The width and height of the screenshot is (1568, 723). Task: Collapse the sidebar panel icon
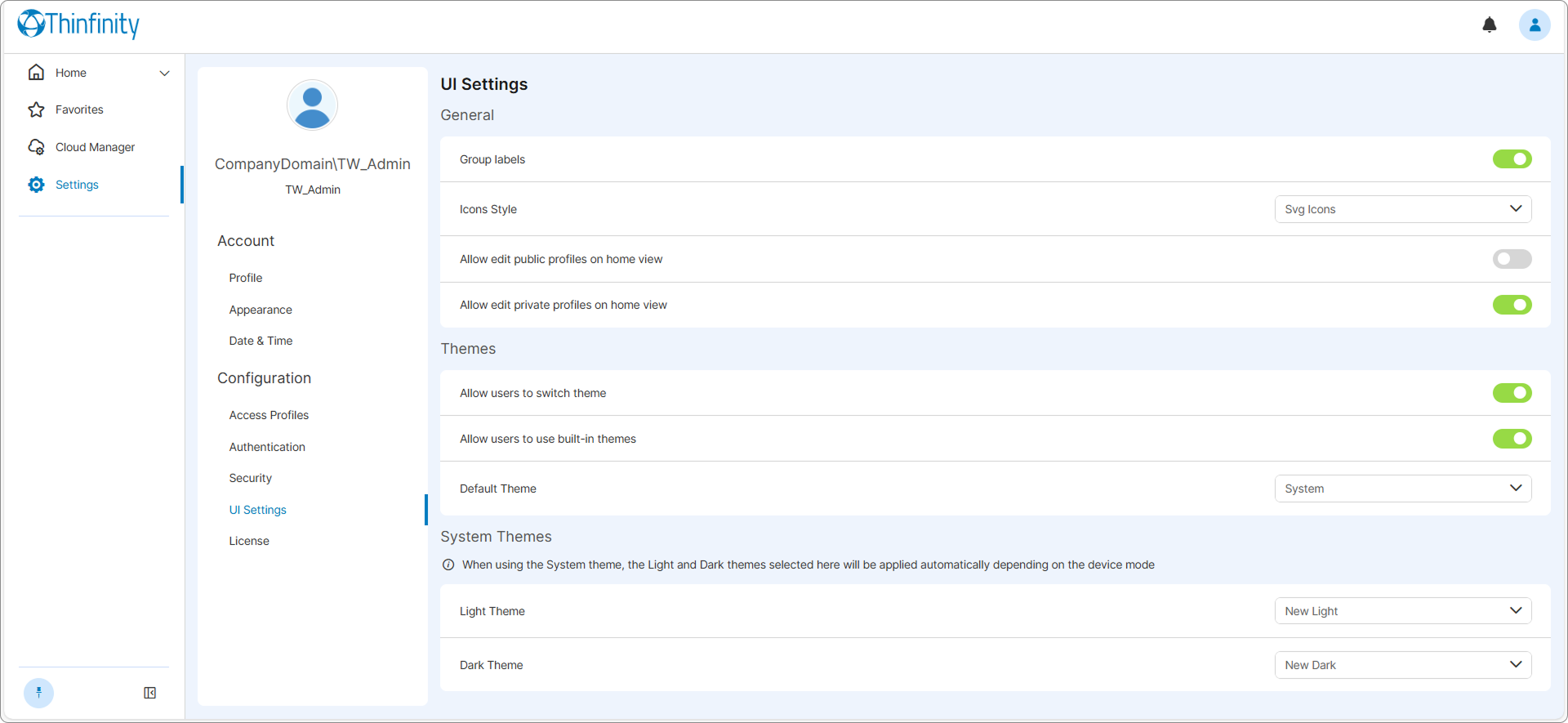click(150, 693)
